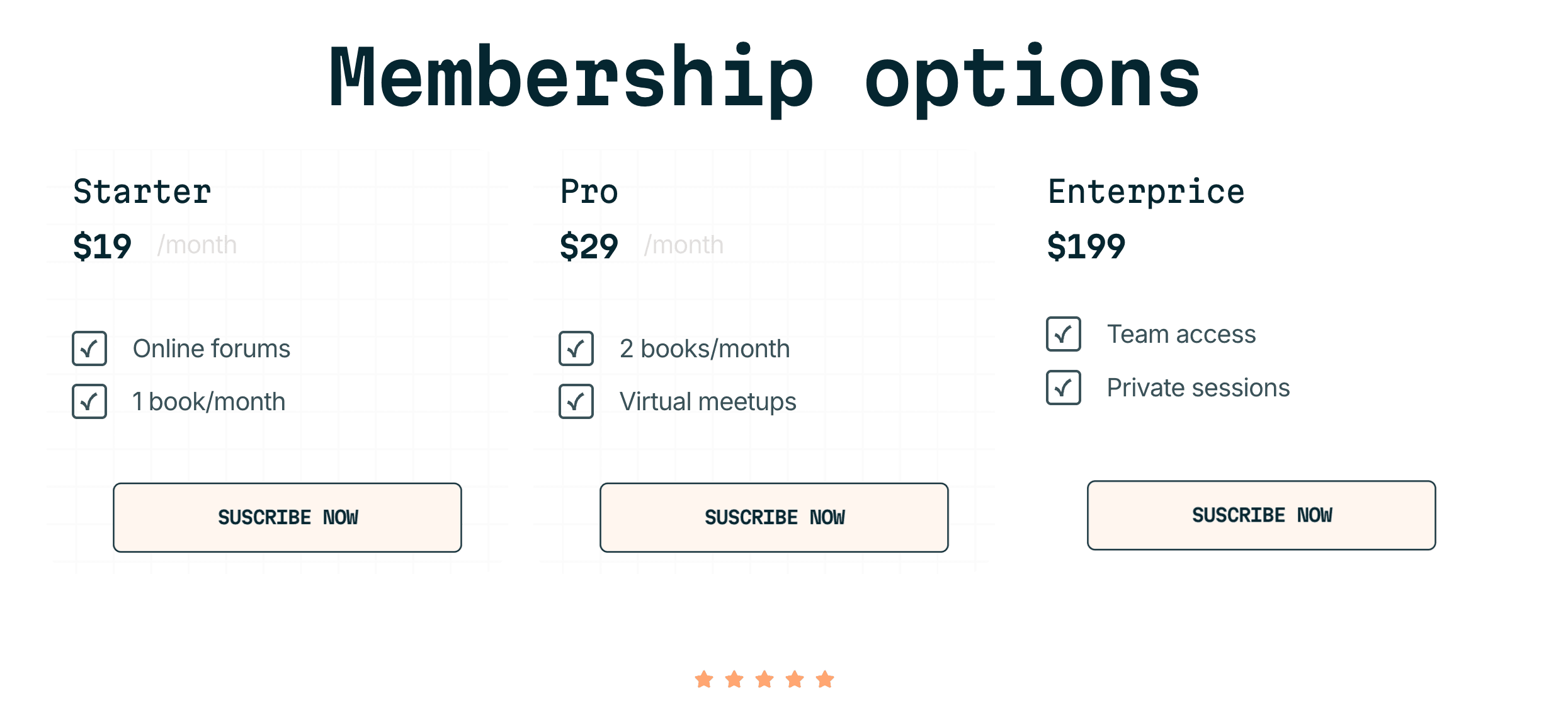Image resolution: width=1568 pixels, height=707 pixels.
Task: Click the fourth rating star
Action: click(x=795, y=679)
